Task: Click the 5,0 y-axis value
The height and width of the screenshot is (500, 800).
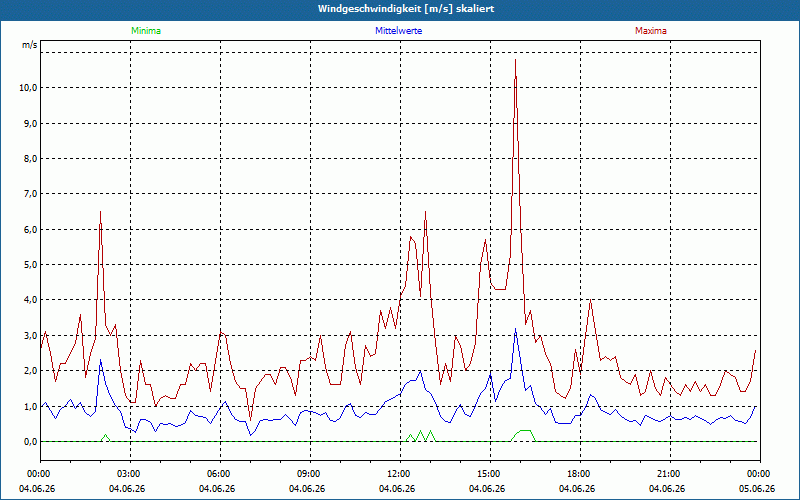Action: (x=30, y=265)
